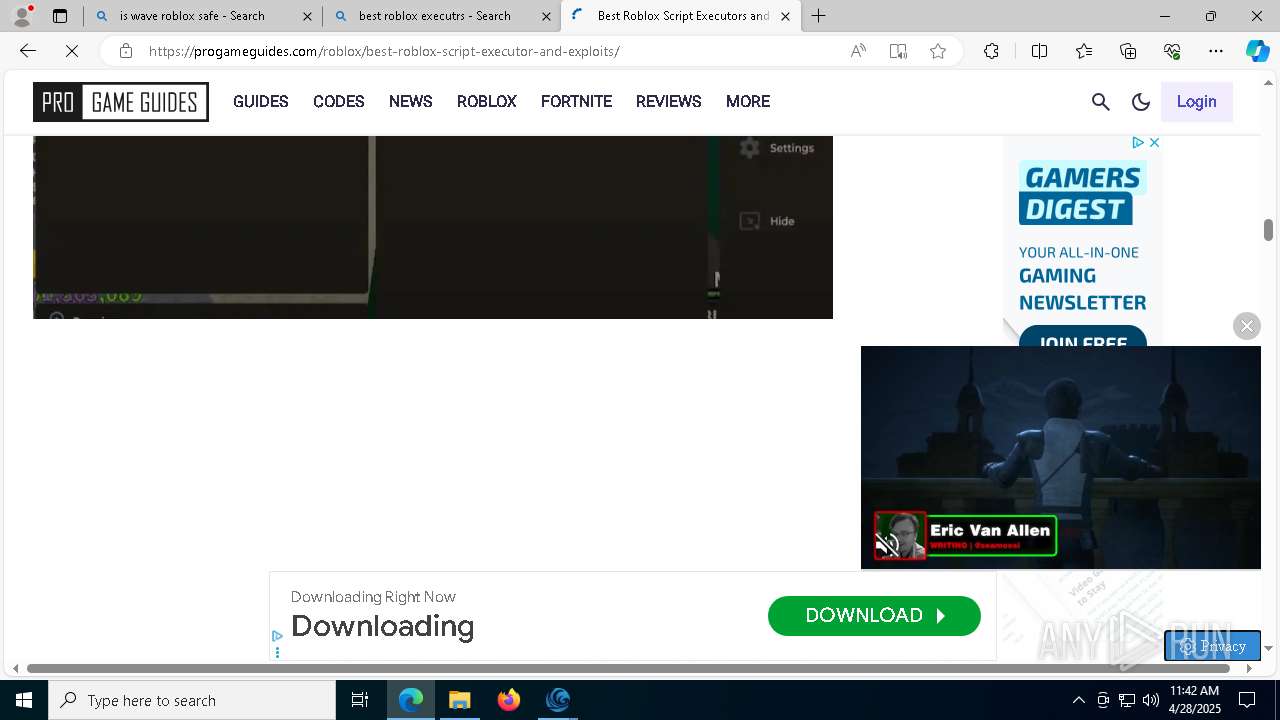The height and width of the screenshot is (720, 1280).
Task: Add this page to favorites
Action: click(938, 51)
